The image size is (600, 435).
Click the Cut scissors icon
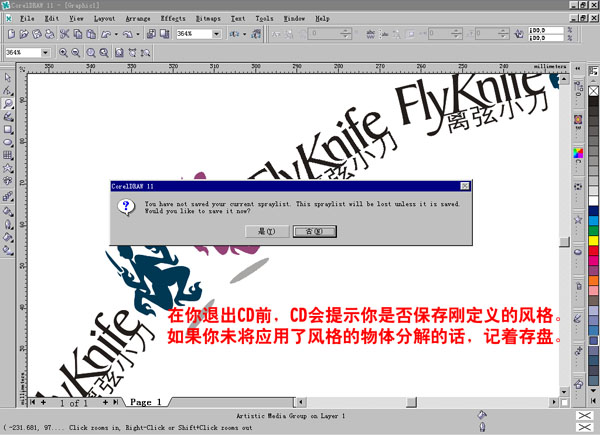point(64,34)
